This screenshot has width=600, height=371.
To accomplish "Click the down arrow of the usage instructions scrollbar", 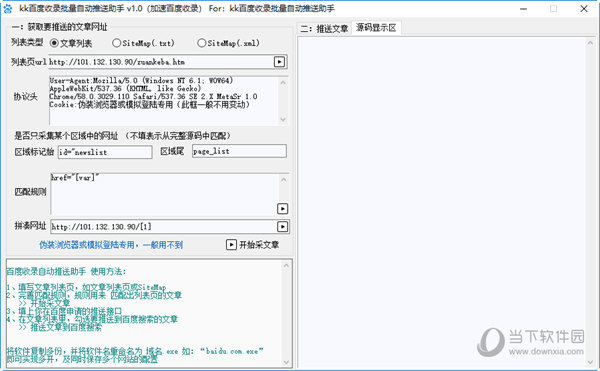I will [286, 361].
